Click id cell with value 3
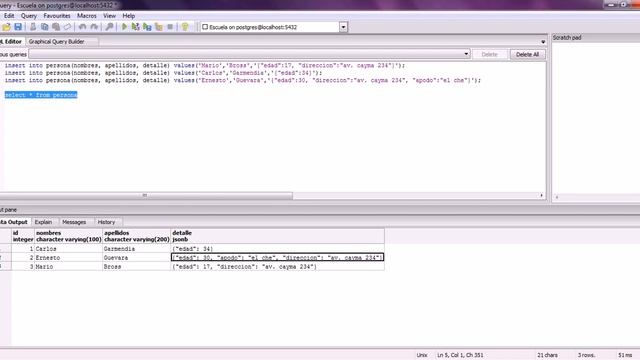640x360 pixels. point(23,267)
